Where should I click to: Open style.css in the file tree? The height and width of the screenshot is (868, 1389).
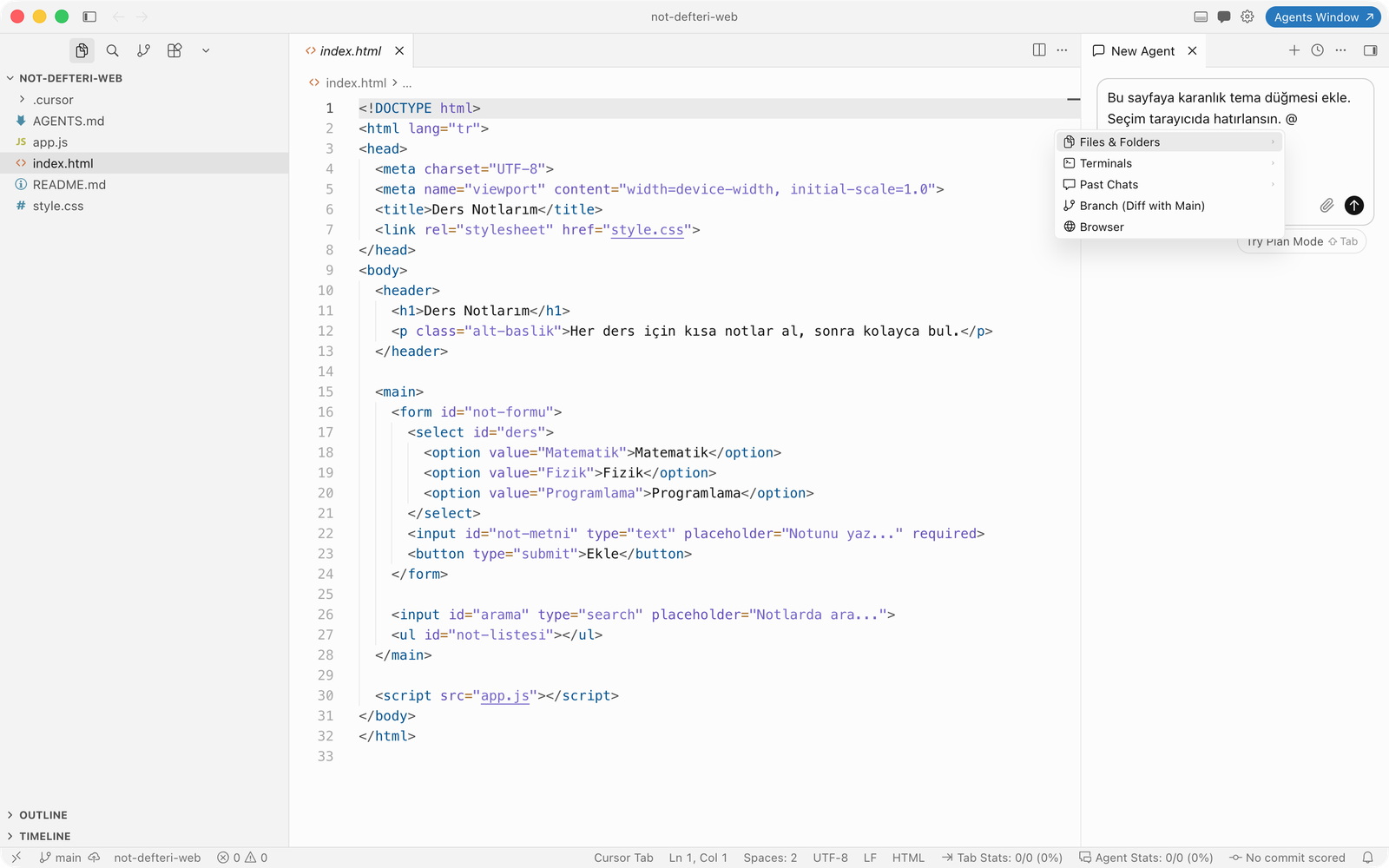pos(144,206)
